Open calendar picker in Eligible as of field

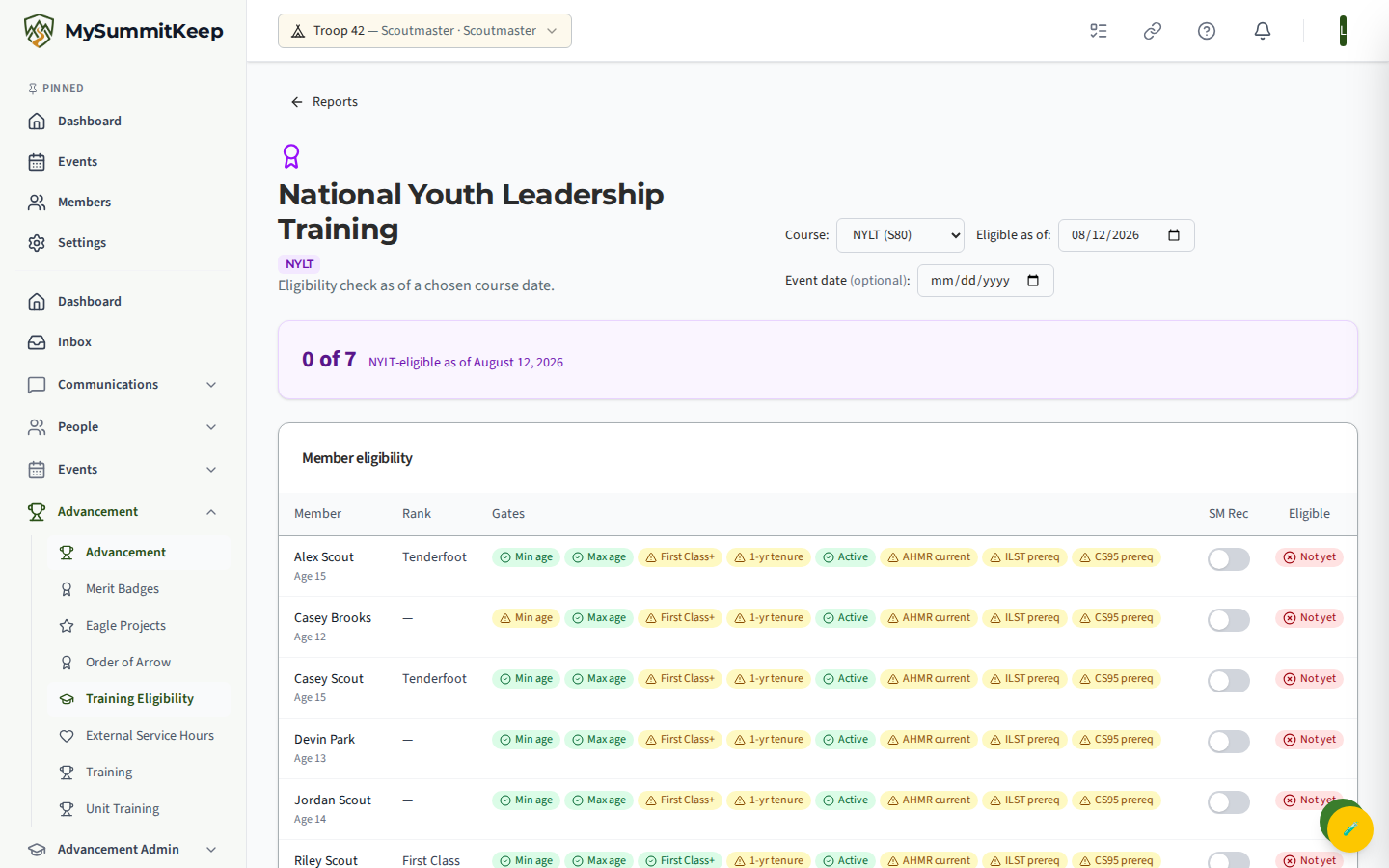point(1174,235)
